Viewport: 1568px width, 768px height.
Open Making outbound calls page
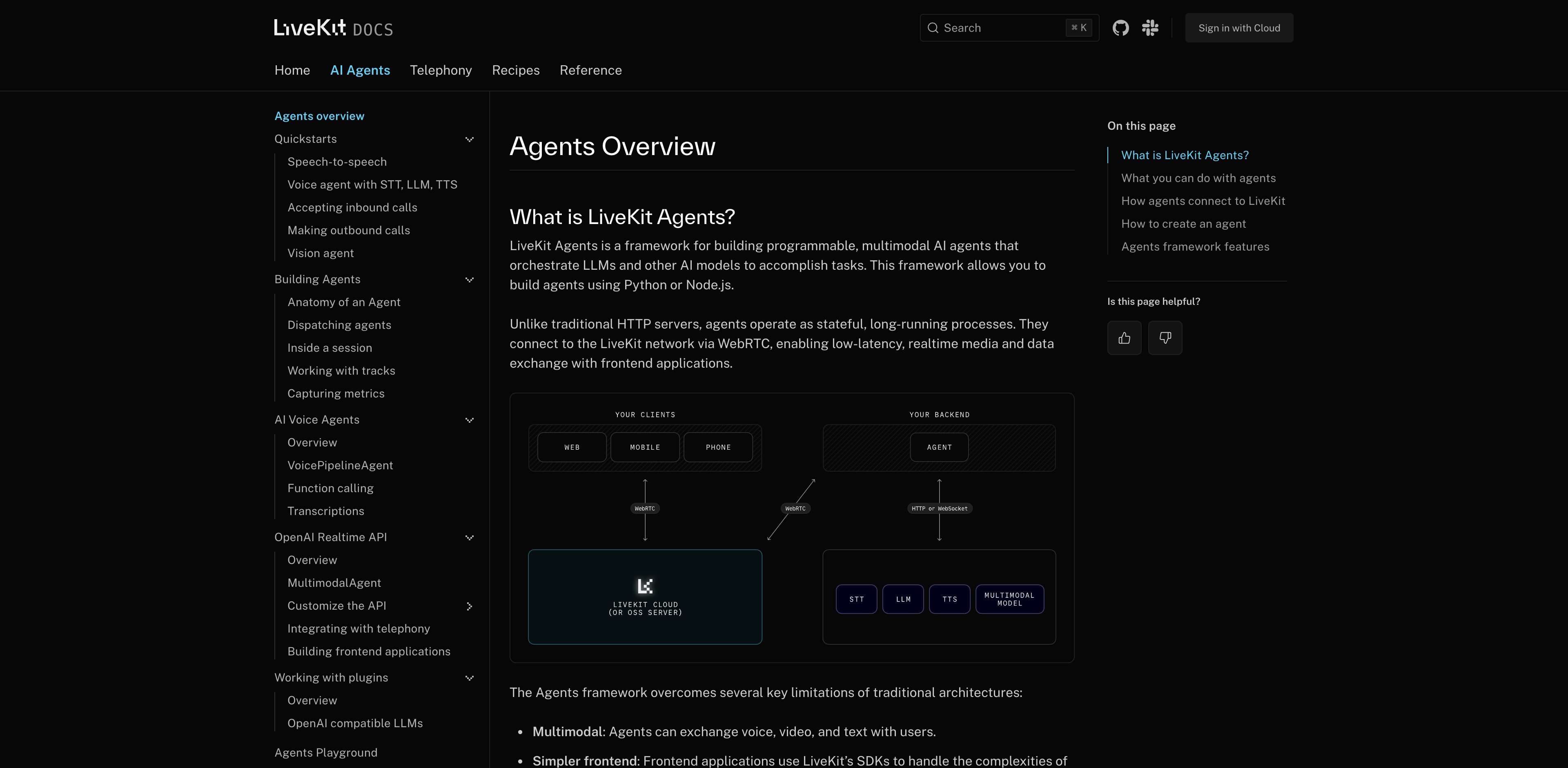point(348,231)
